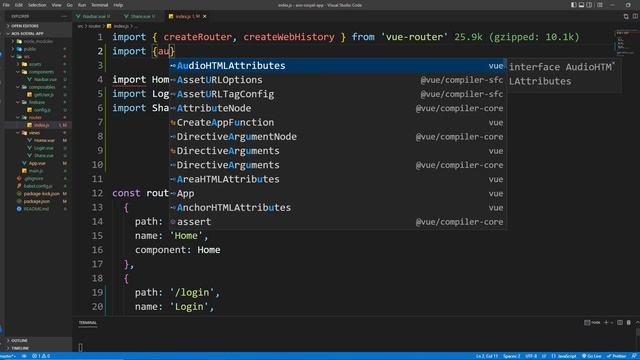640x360 pixels.
Task: Expand the node_modules folder
Action: click(x=38, y=41)
